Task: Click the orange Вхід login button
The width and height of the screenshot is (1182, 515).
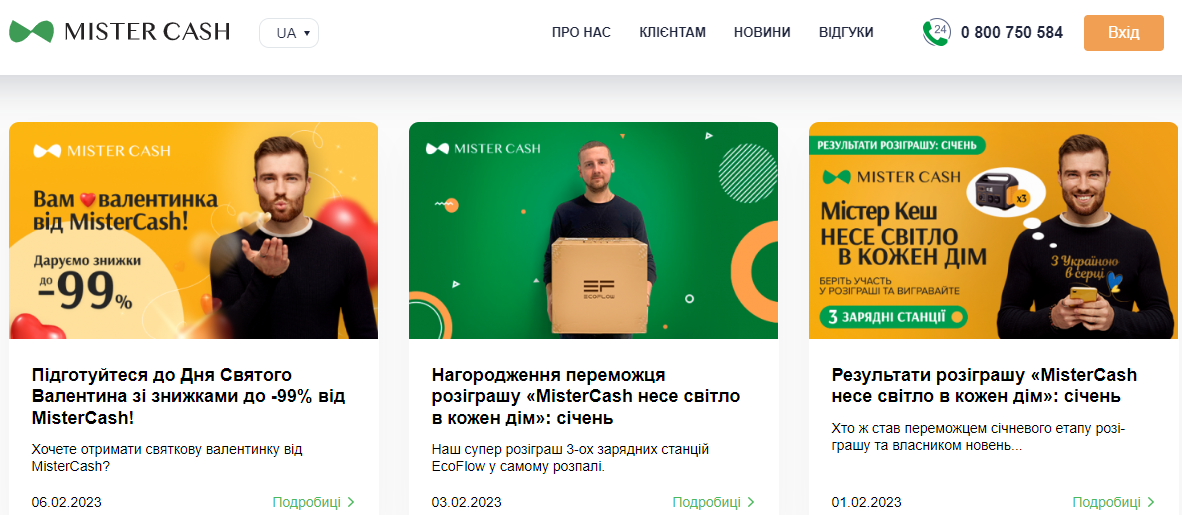Action: tap(1124, 32)
